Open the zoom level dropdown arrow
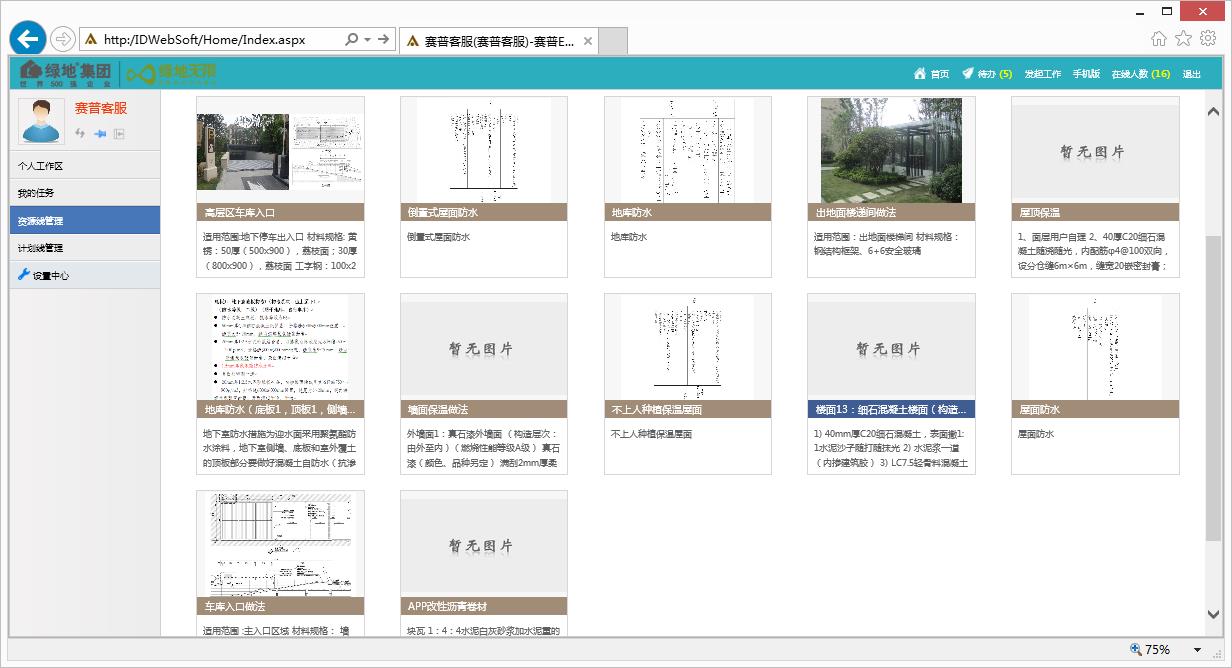1232x668 pixels. [1197, 650]
